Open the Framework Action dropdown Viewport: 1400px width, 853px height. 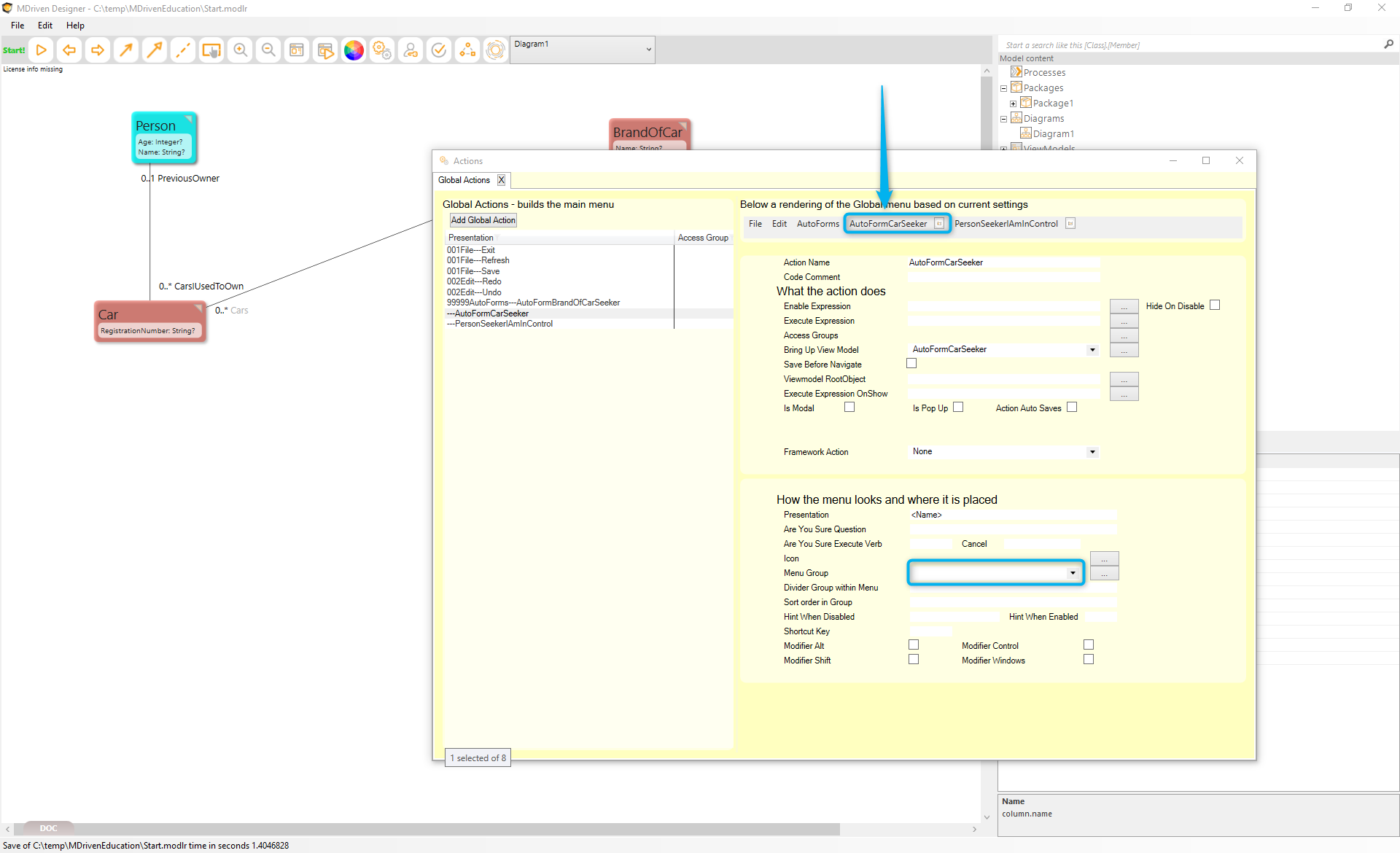pos(1092,452)
